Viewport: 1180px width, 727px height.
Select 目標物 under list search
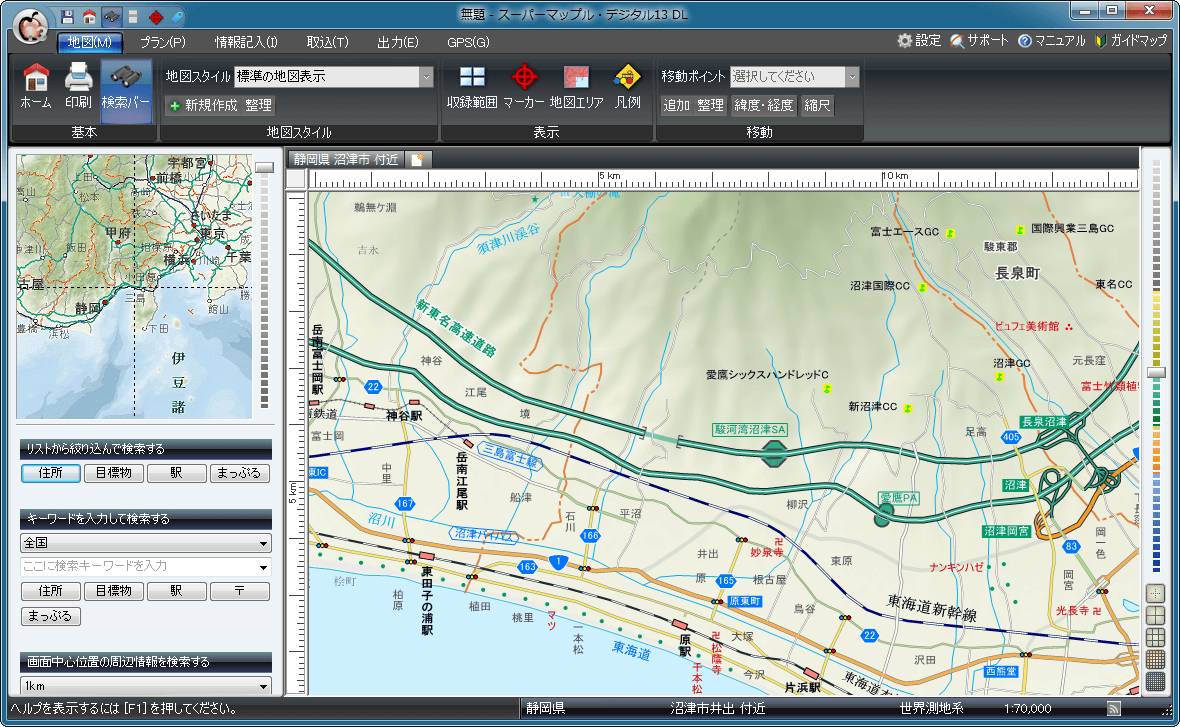coord(114,473)
